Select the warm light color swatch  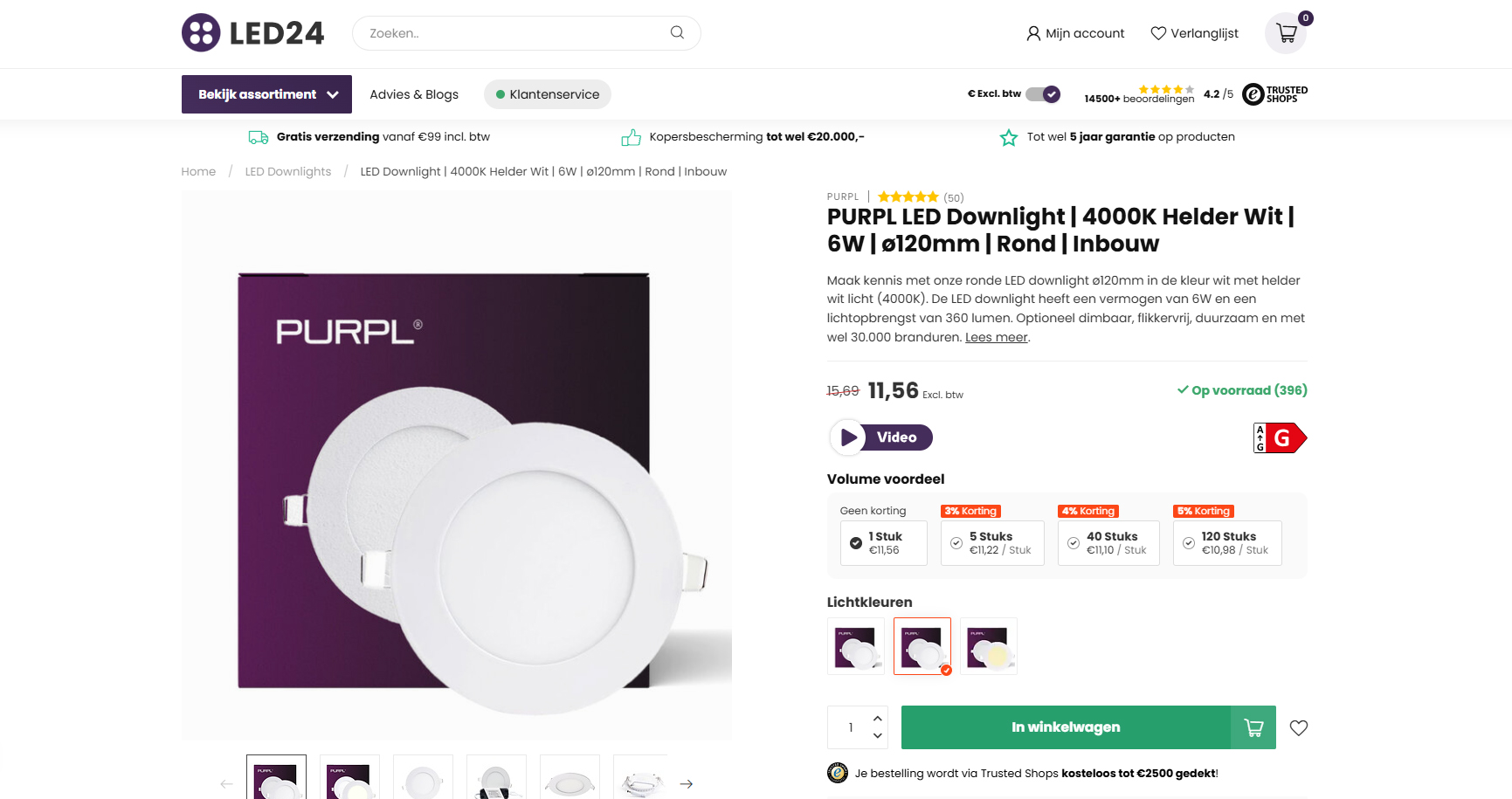[x=989, y=646]
